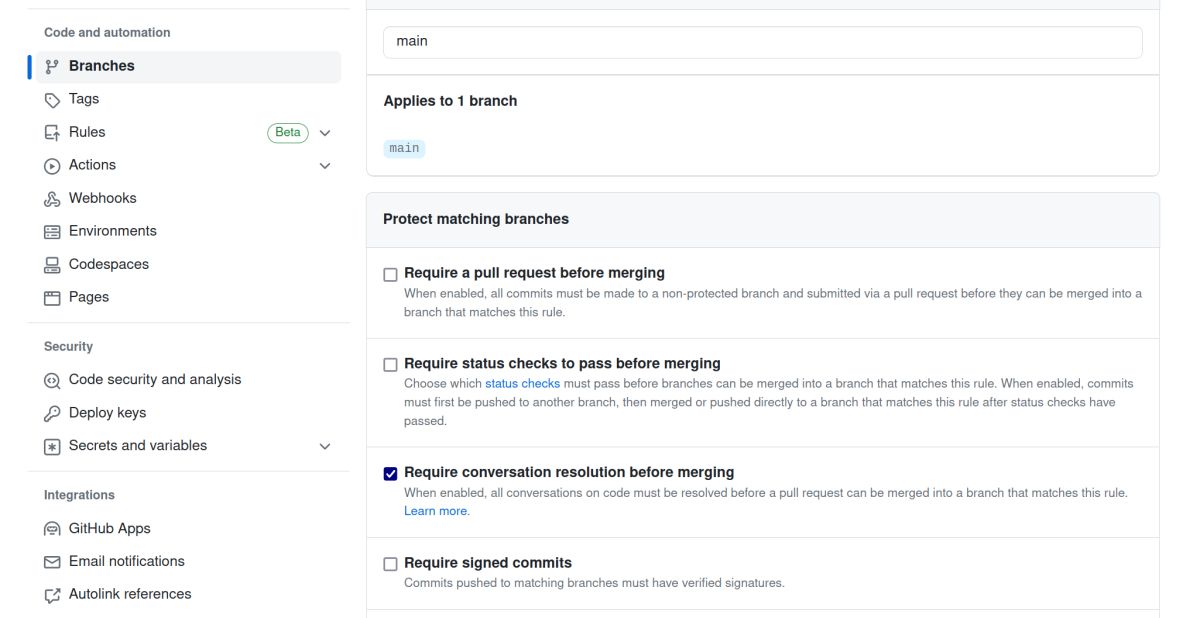
Task: Click the Pages icon in sidebar
Action: (52, 298)
